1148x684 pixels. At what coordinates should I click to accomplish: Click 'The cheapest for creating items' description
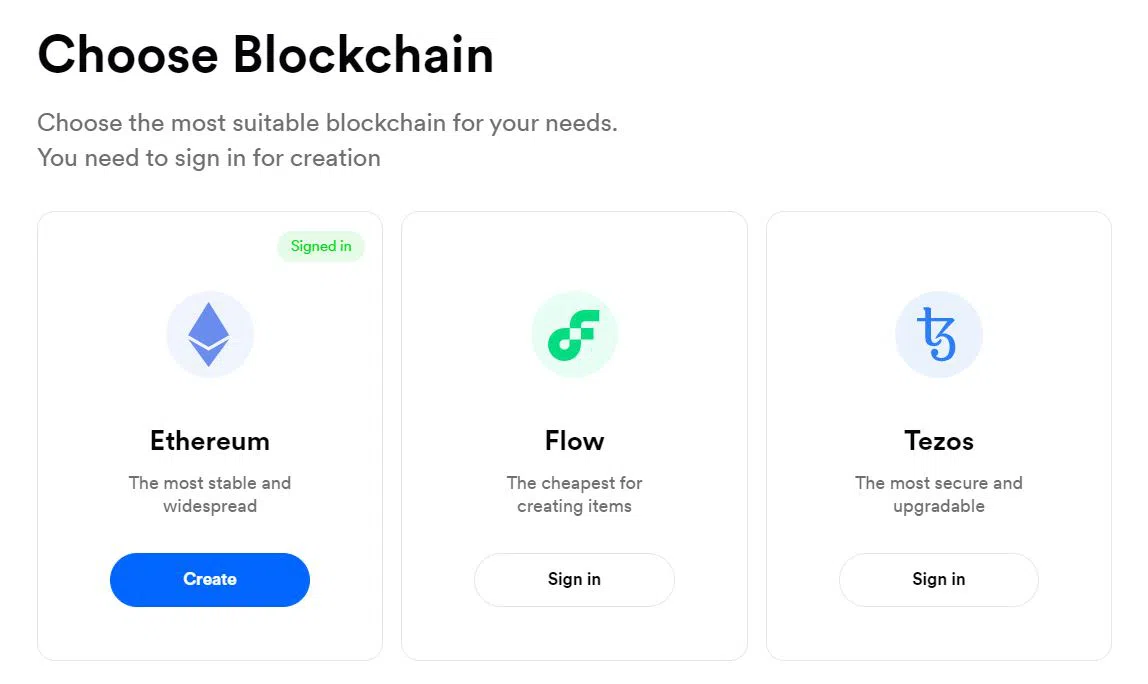(575, 494)
